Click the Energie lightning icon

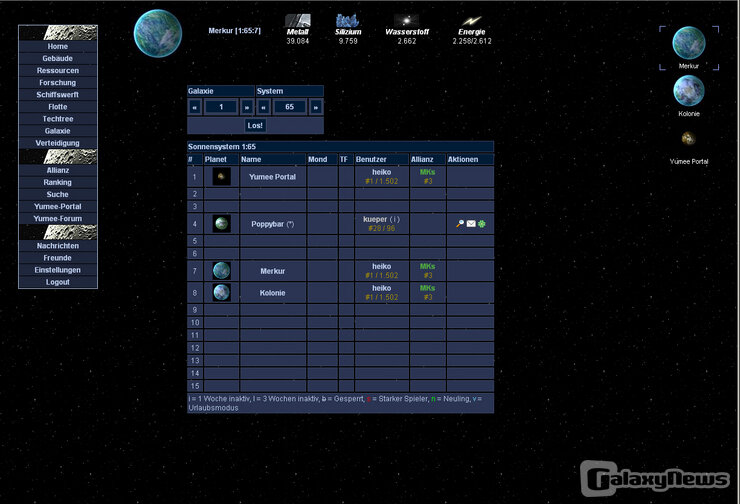[x=471, y=20]
